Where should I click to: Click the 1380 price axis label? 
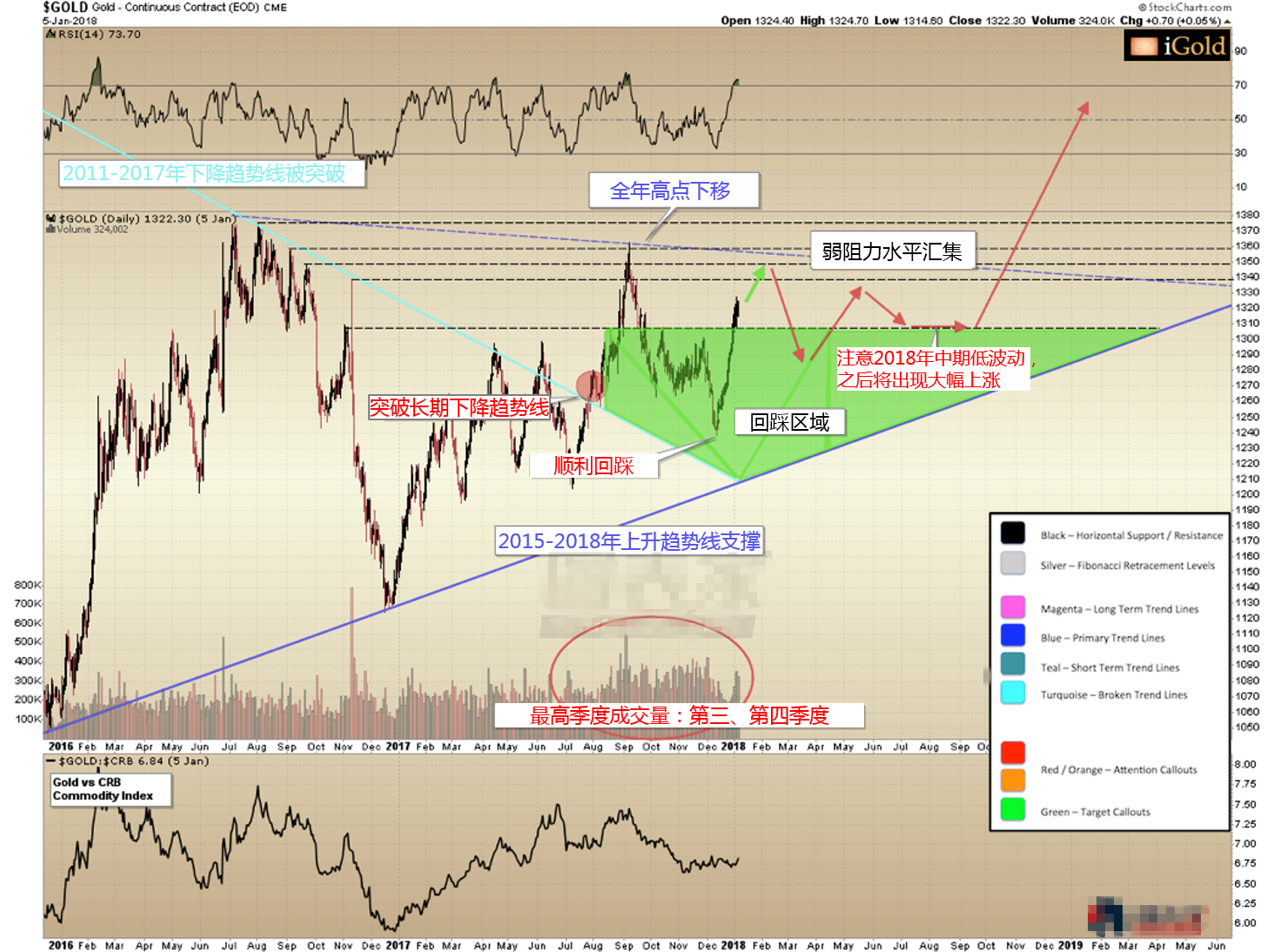click(1247, 215)
